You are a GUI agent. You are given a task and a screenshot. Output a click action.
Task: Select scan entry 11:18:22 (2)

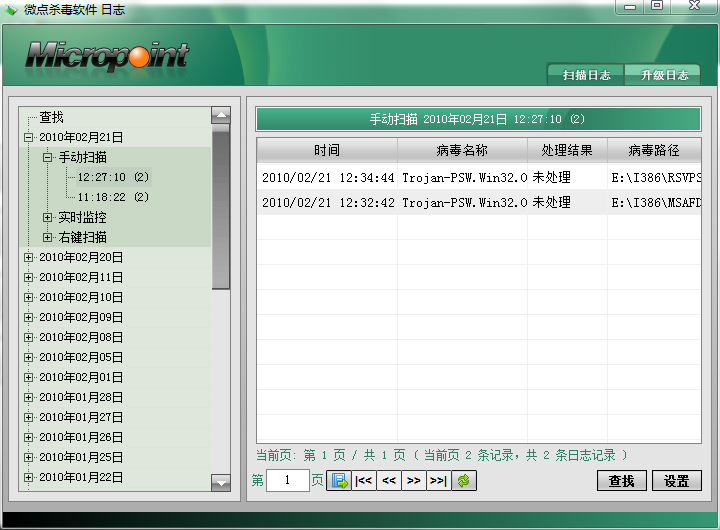pyautogui.click(x=113, y=197)
